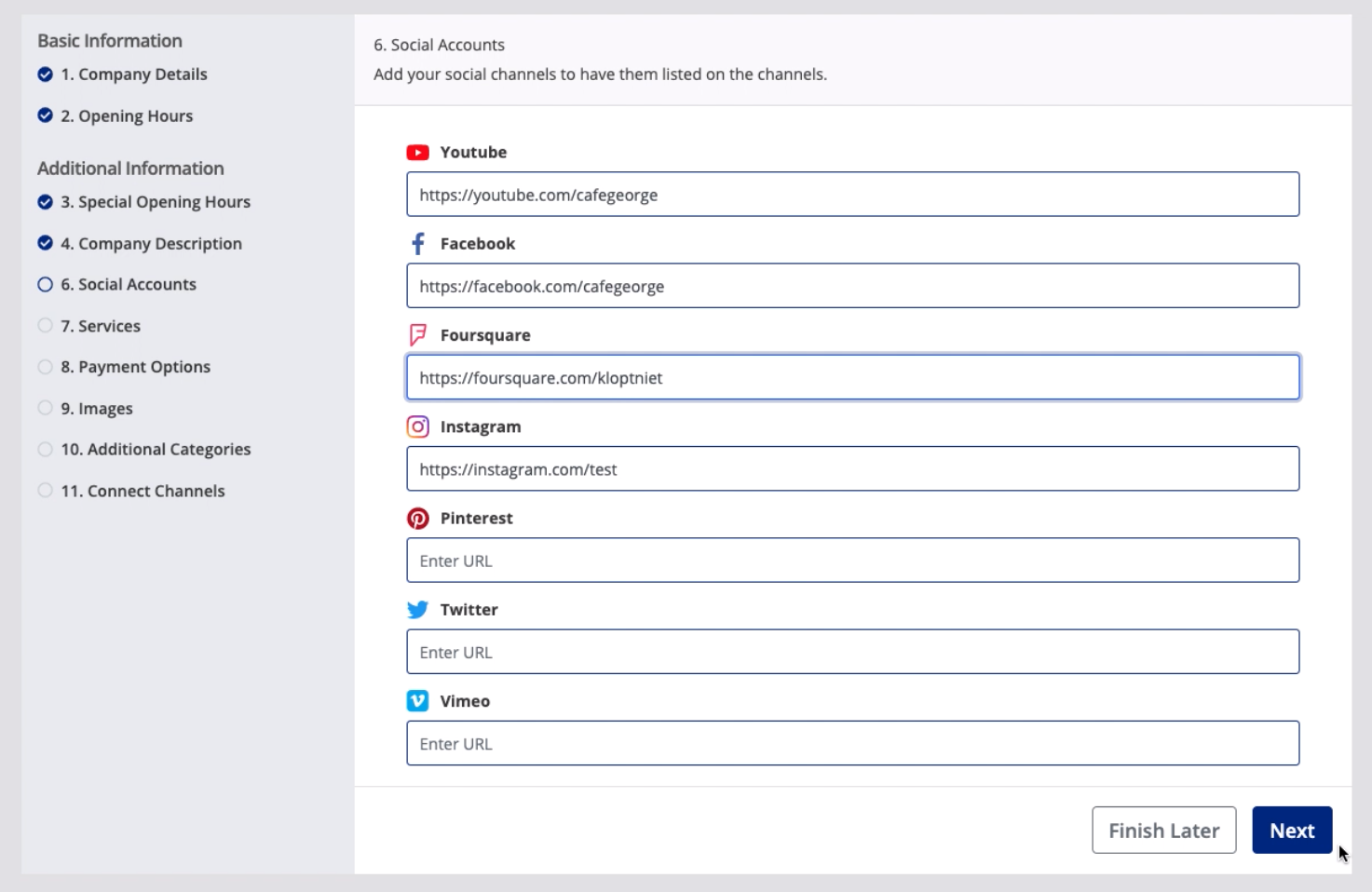Click the Pinterest logo icon
1372x892 pixels.
click(417, 518)
